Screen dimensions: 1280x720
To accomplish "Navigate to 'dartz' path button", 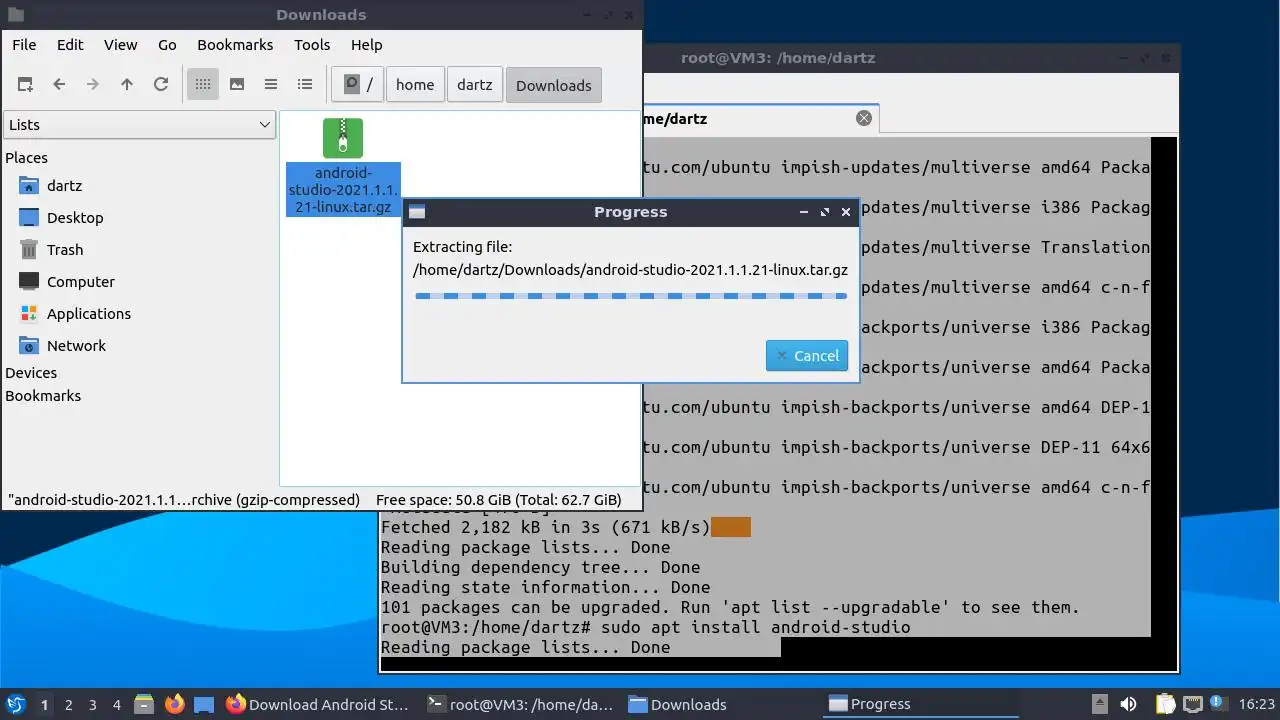I will coord(475,85).
